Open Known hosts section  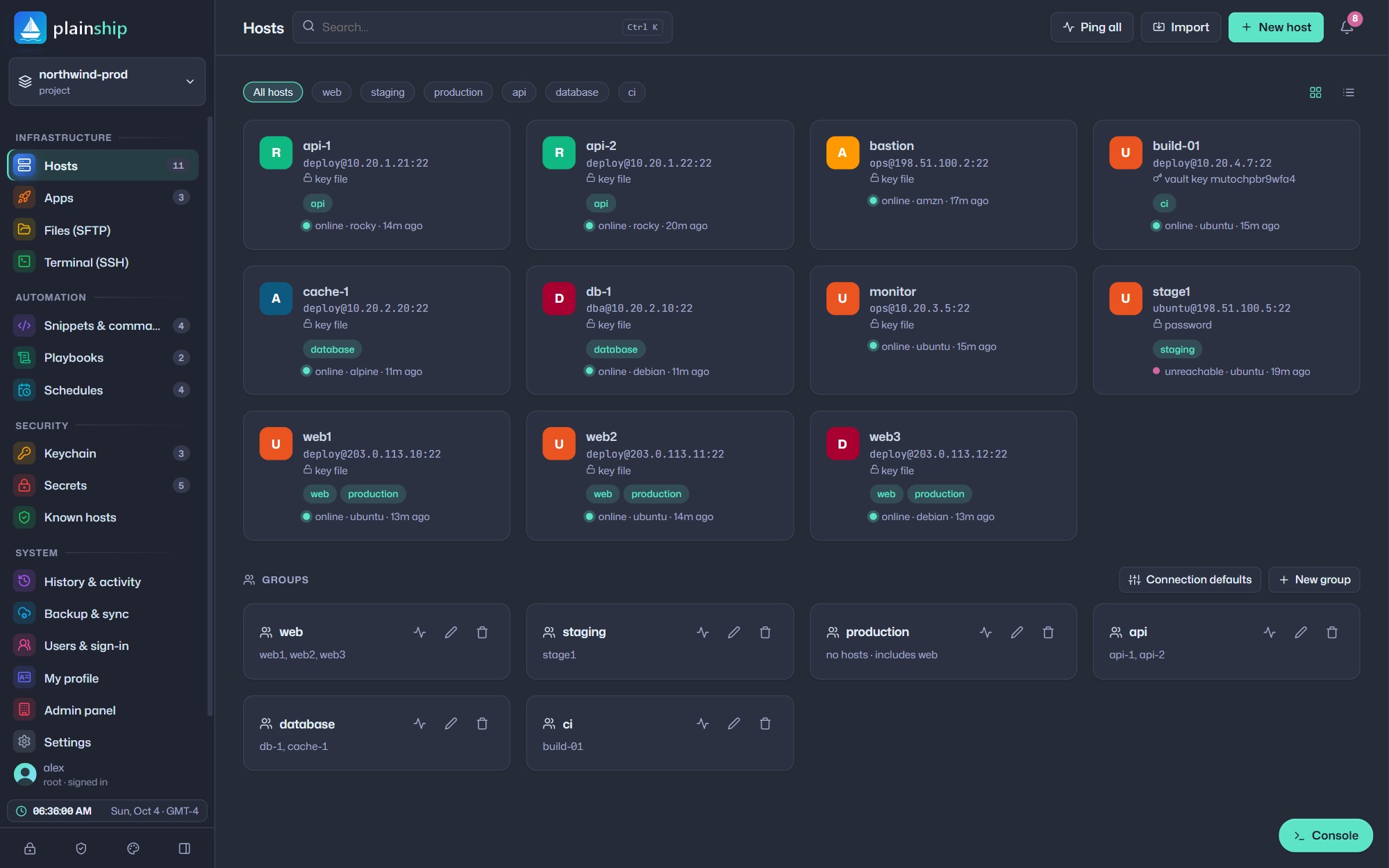point(103,517)
